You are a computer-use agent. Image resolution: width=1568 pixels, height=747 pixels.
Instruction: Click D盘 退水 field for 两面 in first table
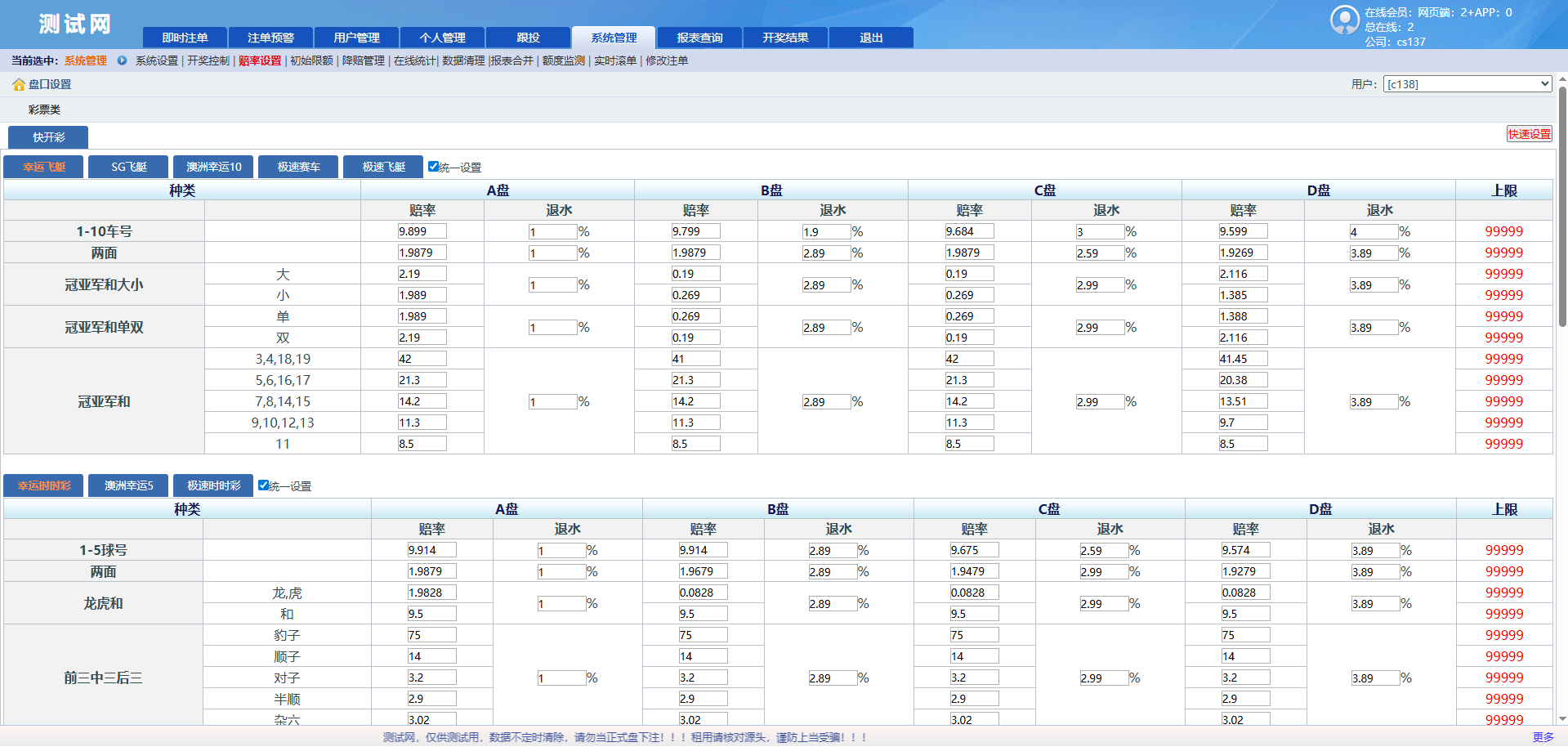(1373, 253)
